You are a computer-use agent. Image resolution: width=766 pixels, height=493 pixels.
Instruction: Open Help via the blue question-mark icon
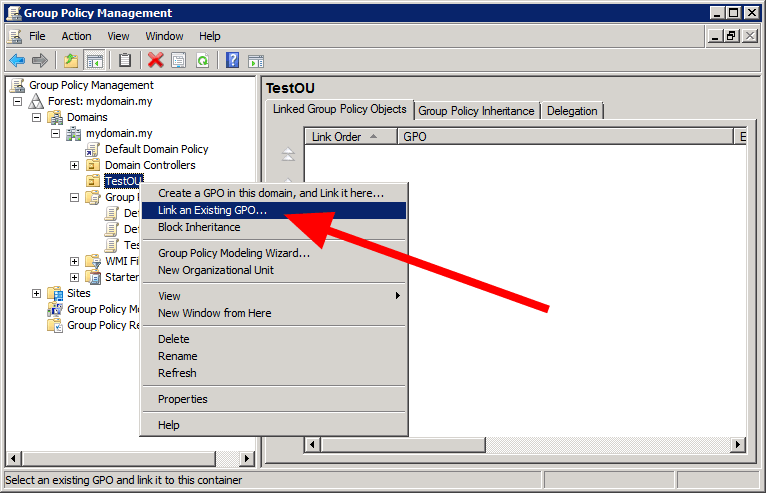232,61
